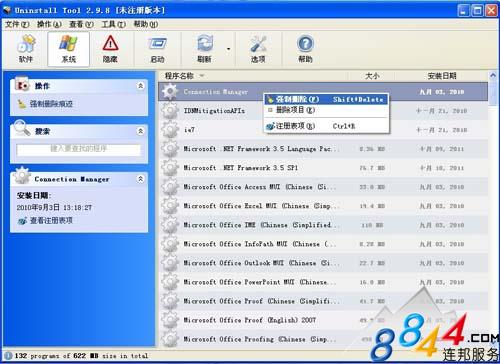Click gear icon of Office IME row
The height and width of the screenshot is (364, 500).
click(x=170, y=225)
